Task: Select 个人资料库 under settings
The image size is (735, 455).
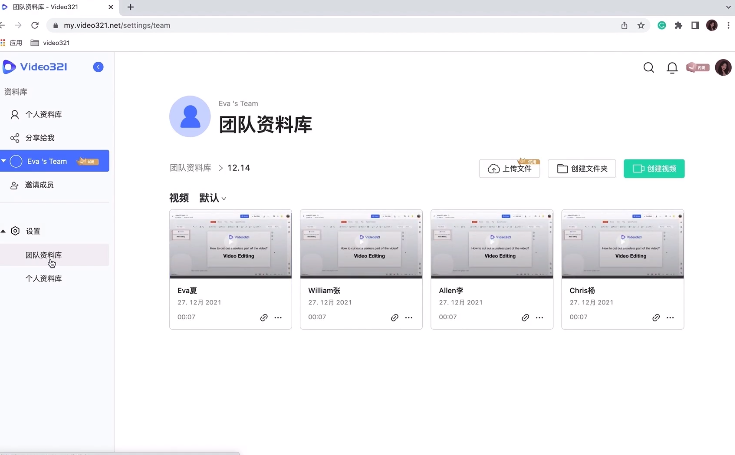Action: tap(44, 278)
